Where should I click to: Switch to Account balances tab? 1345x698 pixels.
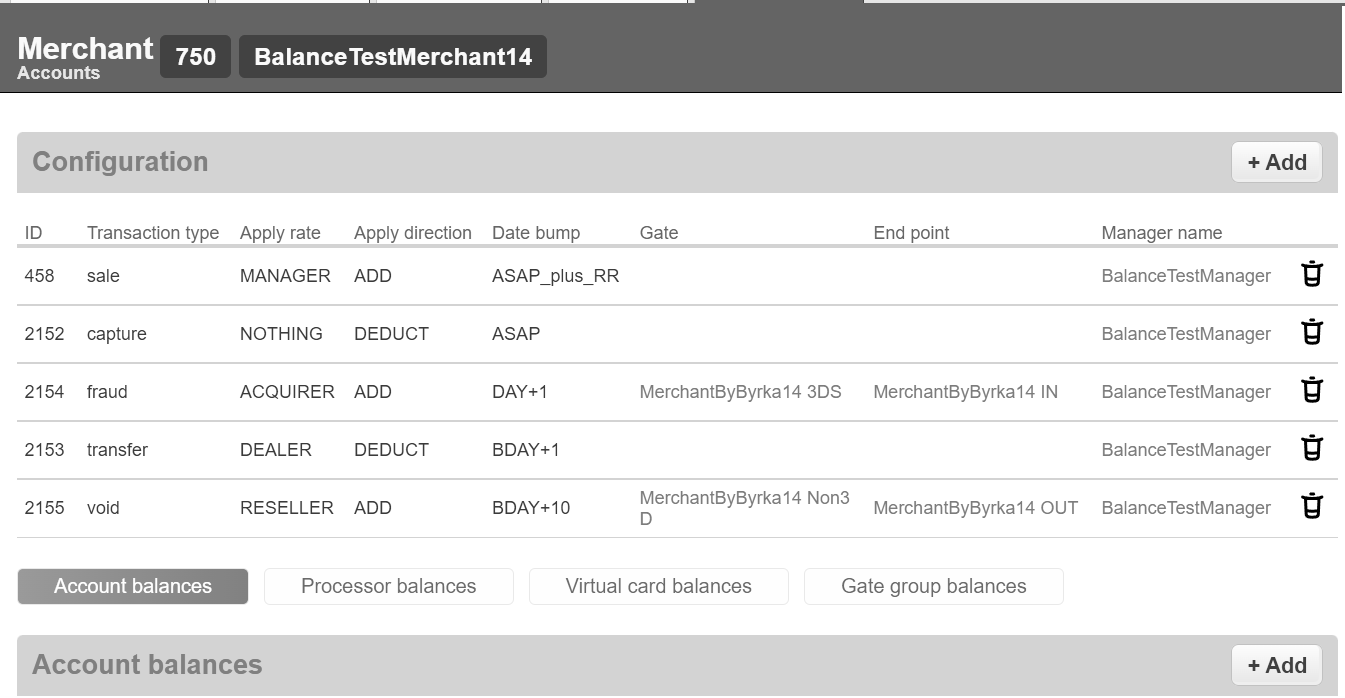[133, 587]
